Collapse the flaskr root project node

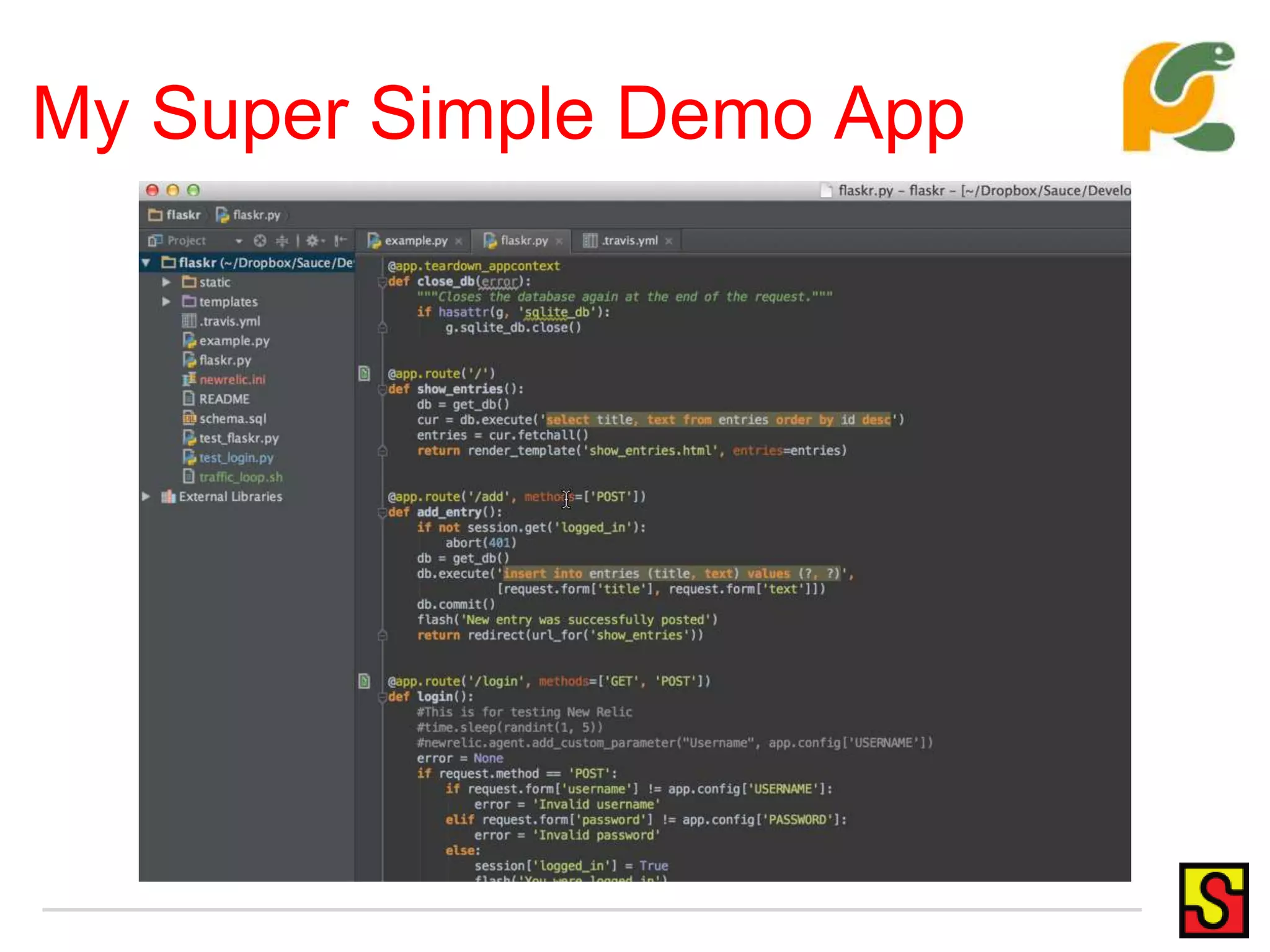(146, 263)
